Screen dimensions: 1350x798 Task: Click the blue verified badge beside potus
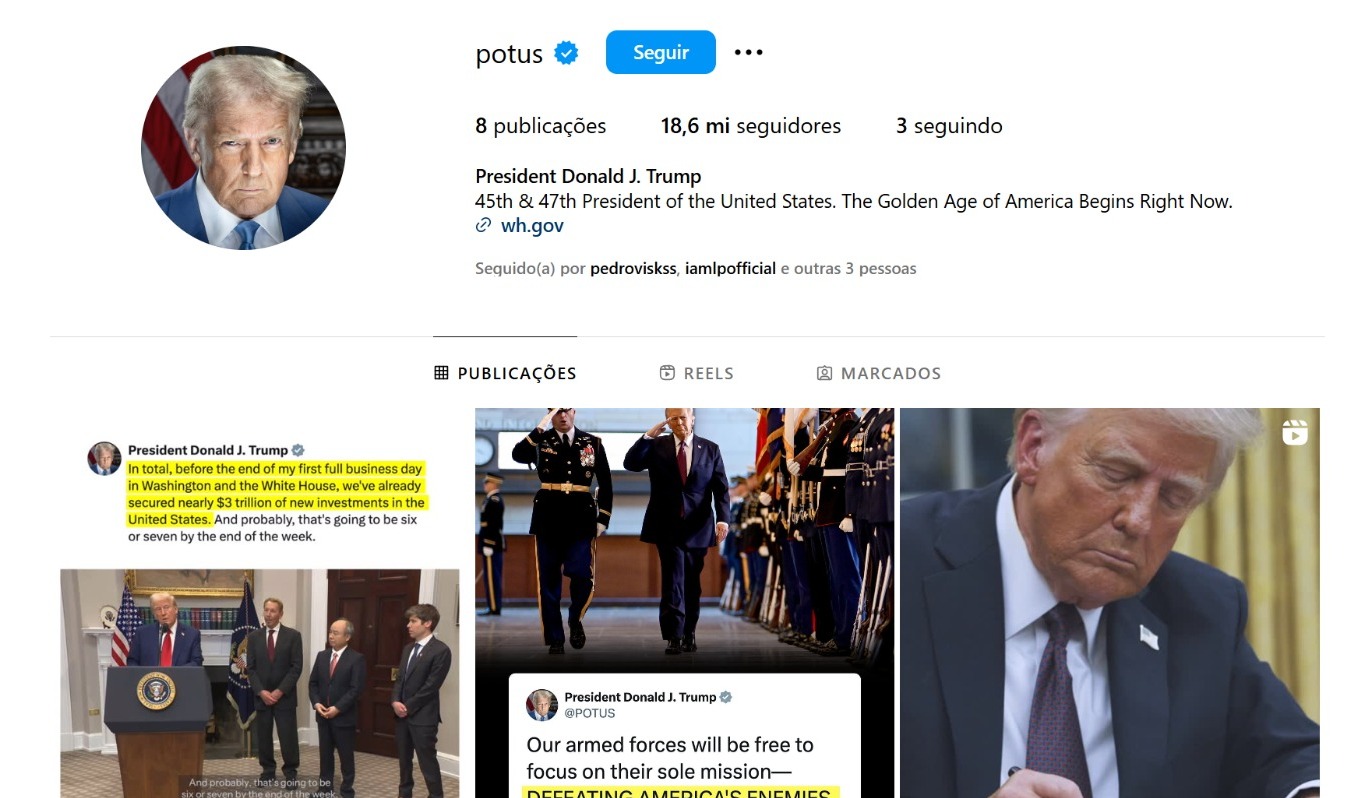point(567,53)
